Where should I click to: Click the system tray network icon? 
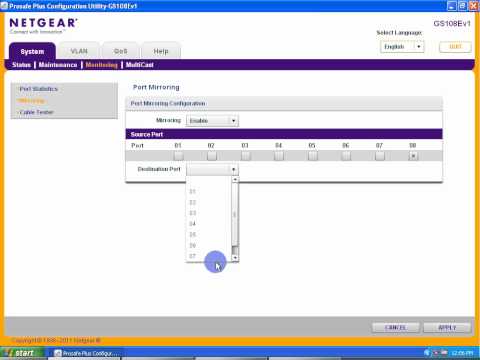point(444,352)
